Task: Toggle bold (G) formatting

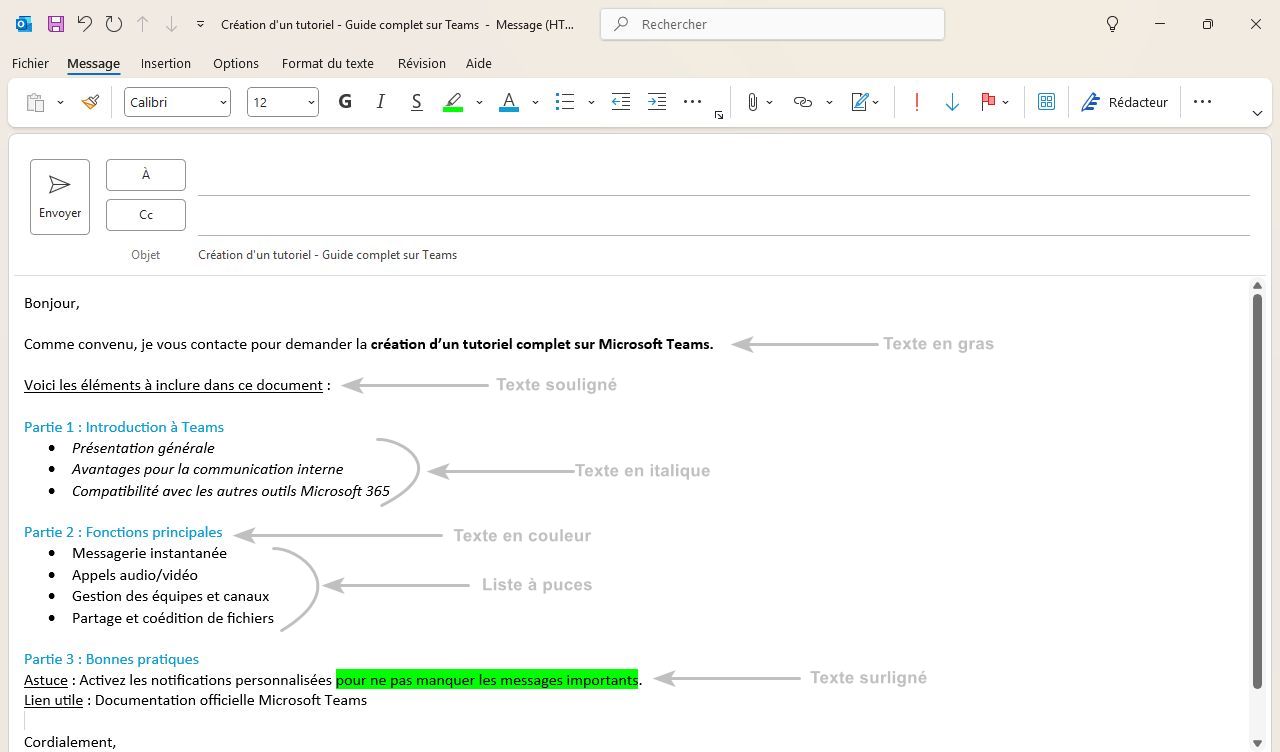Action: 345,102
